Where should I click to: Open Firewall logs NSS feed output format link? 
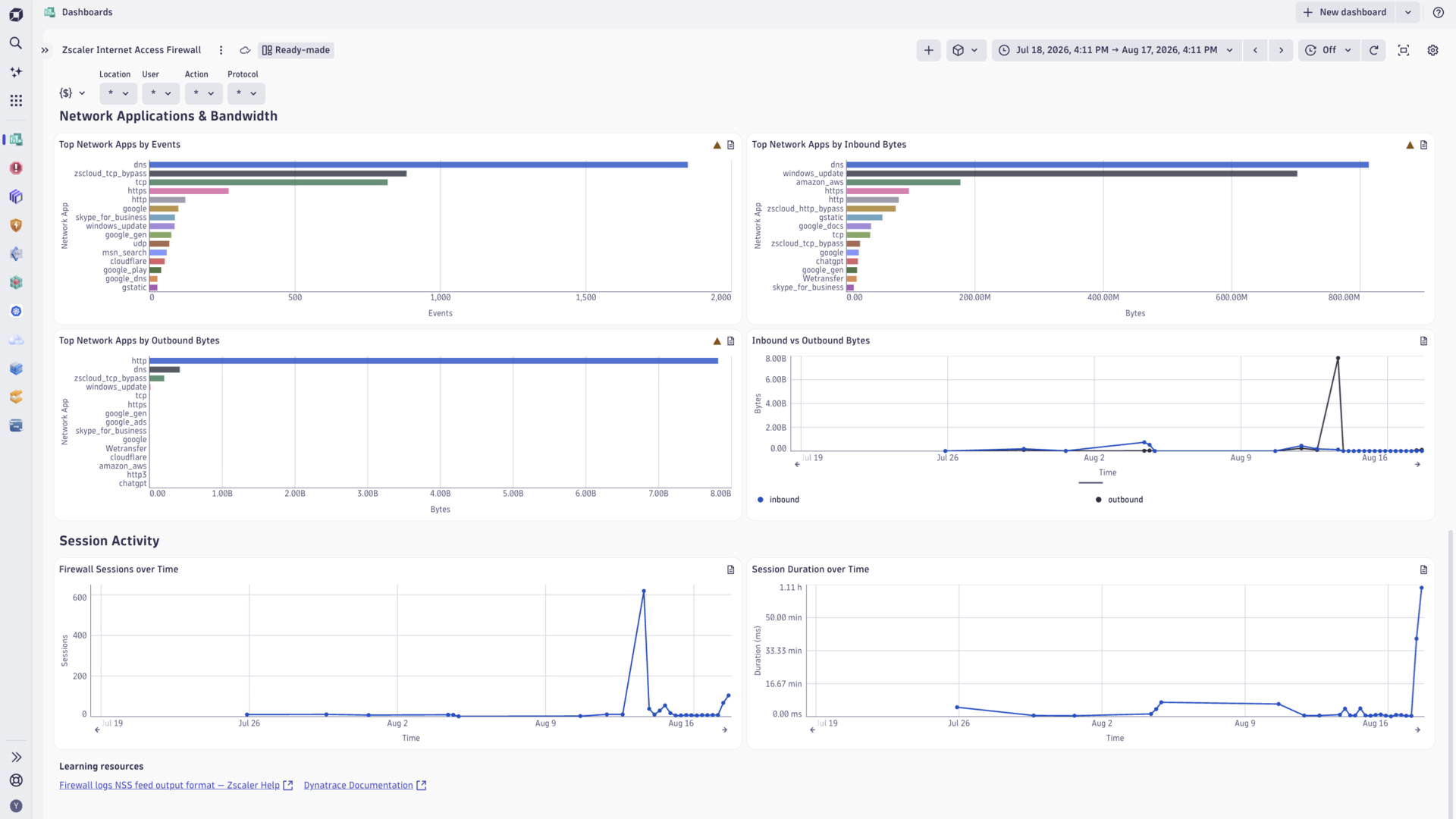[x=176, y=786]
